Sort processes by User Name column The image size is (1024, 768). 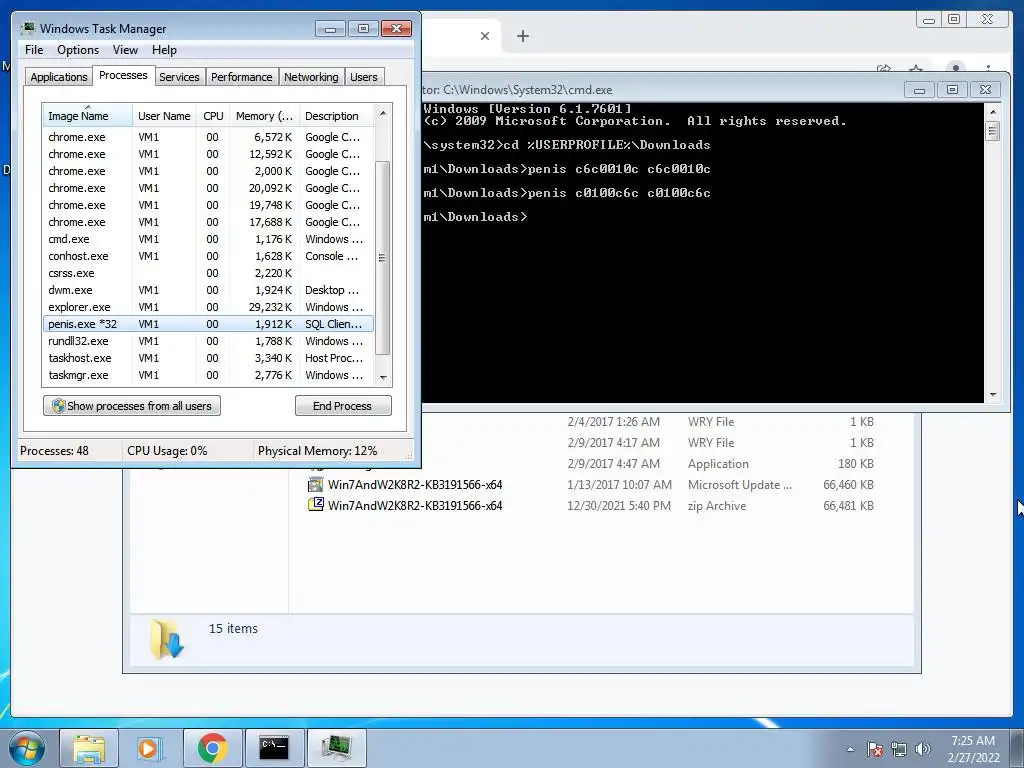164,116
